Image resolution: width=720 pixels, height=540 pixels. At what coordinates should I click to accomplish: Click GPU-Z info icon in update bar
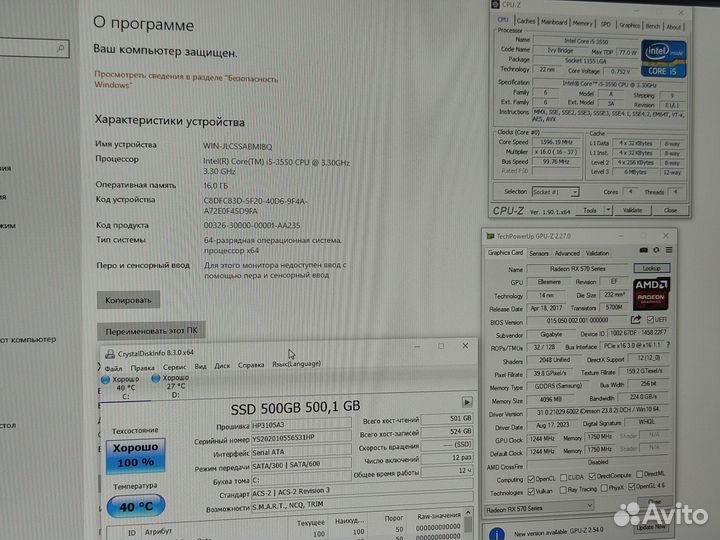[497, 534]
